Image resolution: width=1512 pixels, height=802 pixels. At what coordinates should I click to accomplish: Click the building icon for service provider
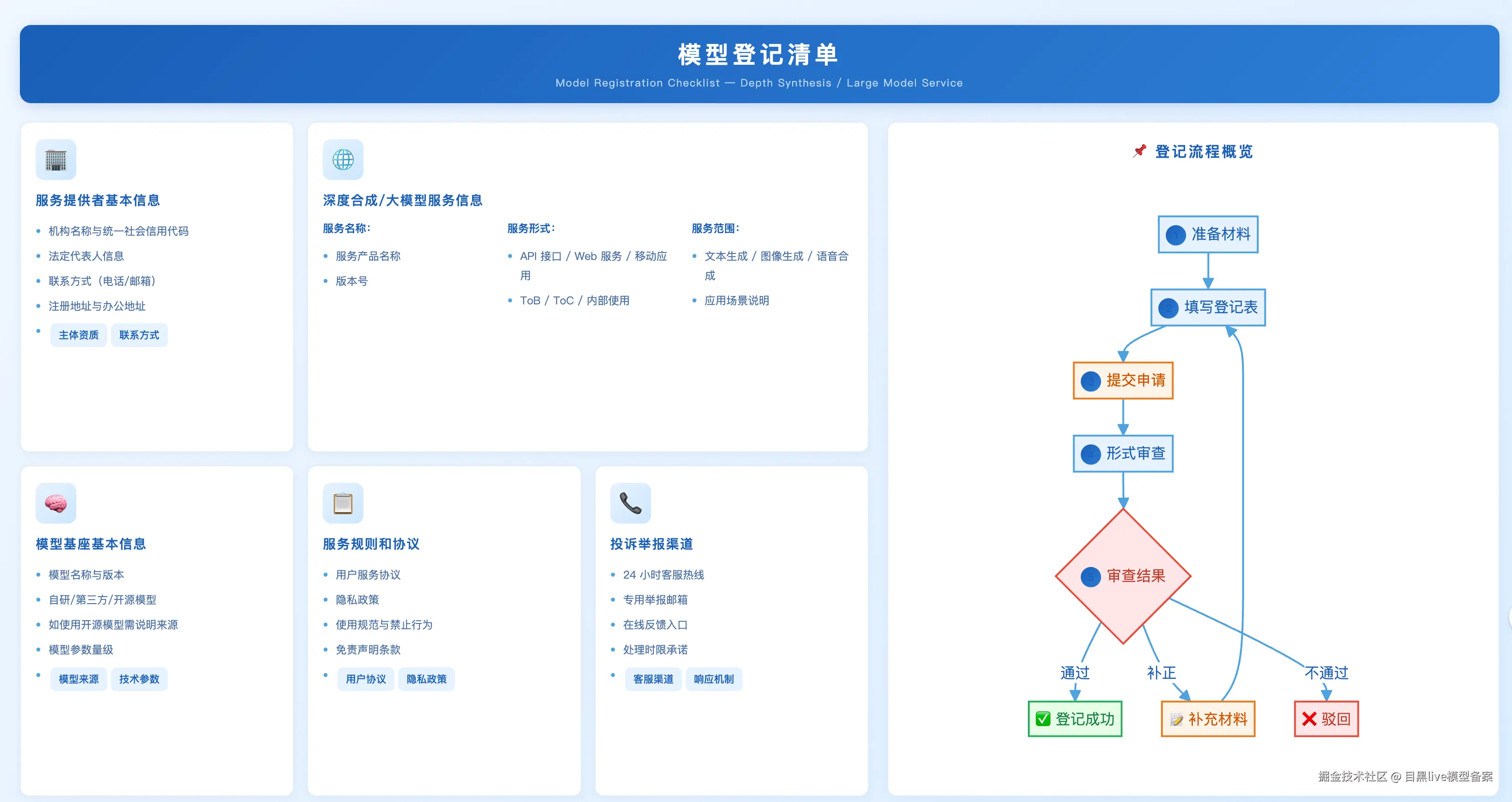coord(56,160)
